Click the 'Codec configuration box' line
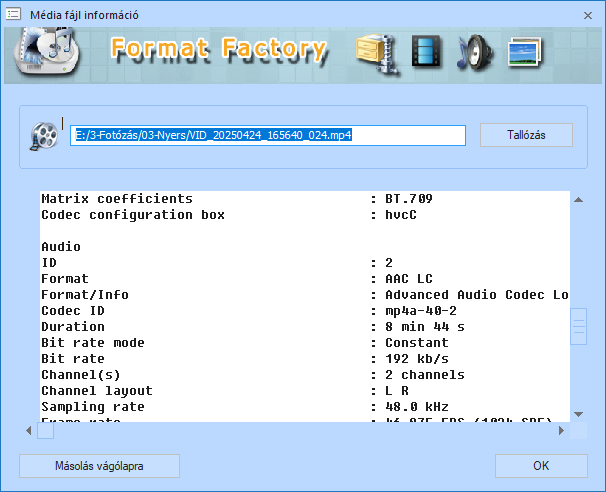 pos(133,215)
